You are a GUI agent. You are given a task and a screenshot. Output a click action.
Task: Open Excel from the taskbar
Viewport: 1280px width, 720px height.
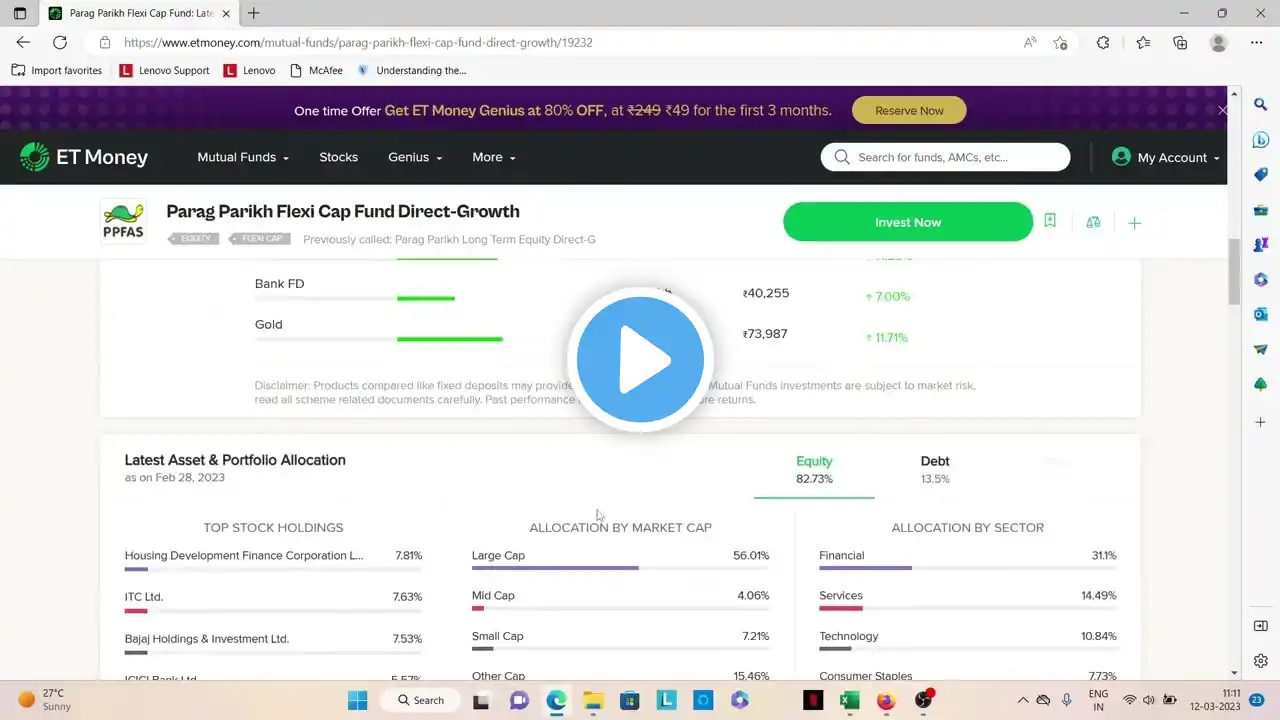click(849, 700)
